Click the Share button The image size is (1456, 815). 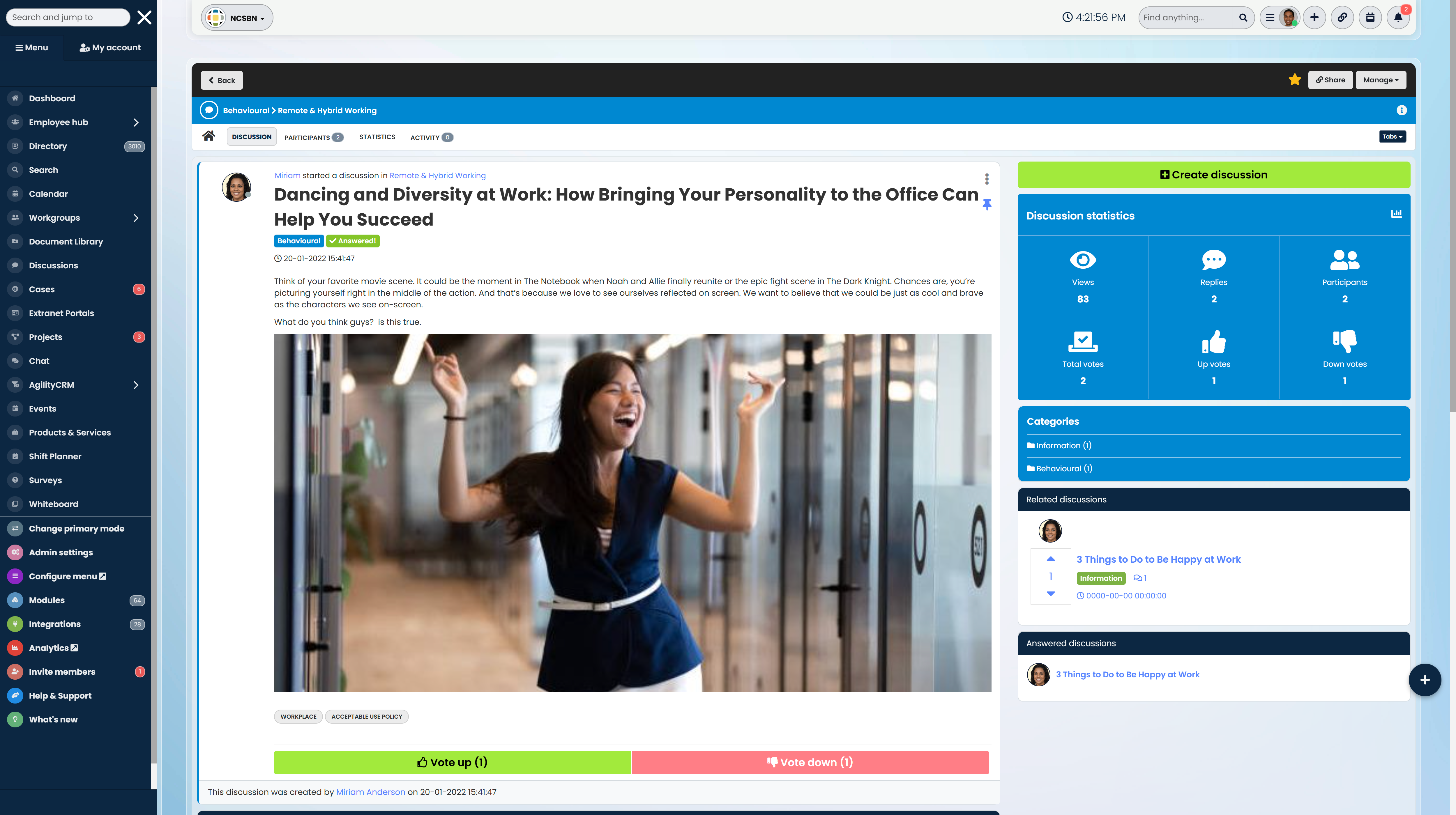pyautogui.click(x=1330, y=80)
